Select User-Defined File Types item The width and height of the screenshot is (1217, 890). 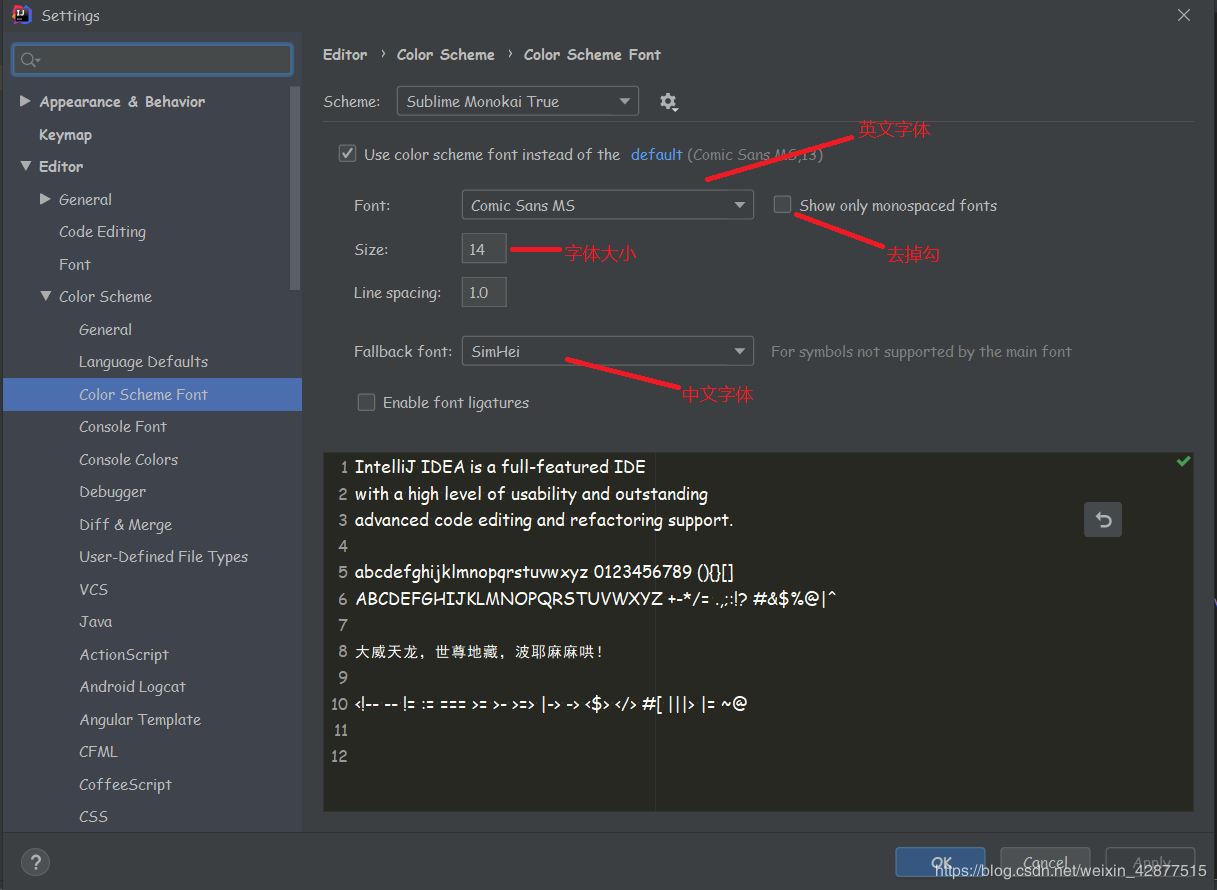[x=164, y=556]
